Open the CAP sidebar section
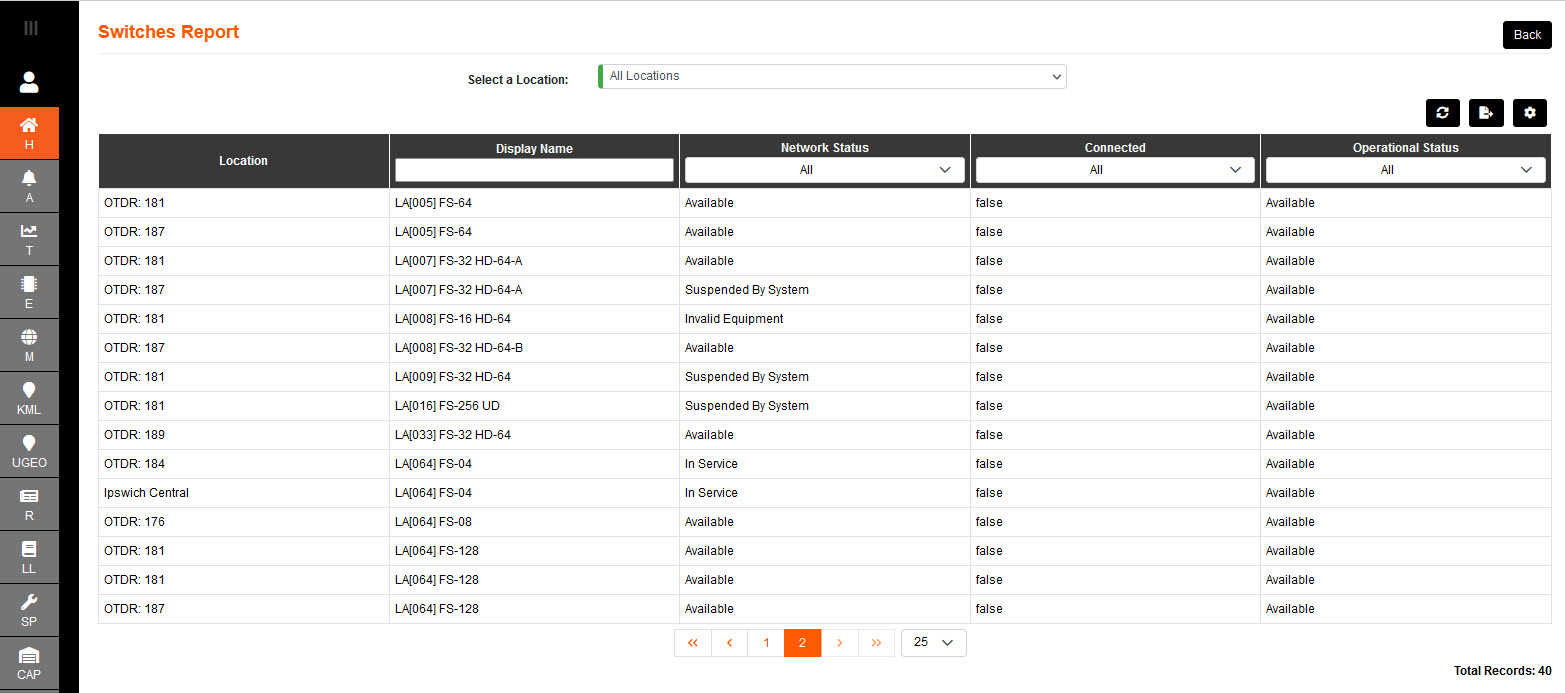Viewport: 1565px width, 693px height. [29, 662]
